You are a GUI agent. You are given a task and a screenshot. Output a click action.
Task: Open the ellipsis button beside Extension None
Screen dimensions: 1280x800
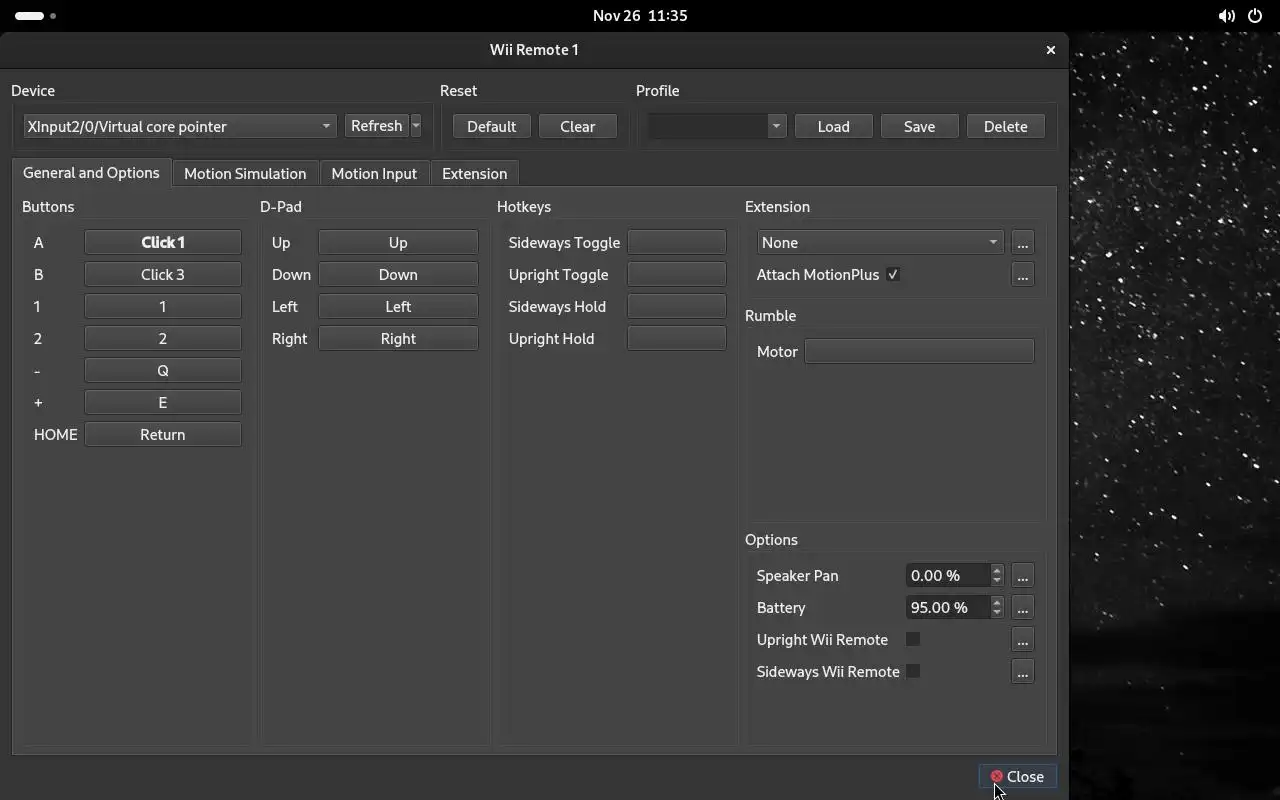pyautogui.click(x=1022, y=243)
